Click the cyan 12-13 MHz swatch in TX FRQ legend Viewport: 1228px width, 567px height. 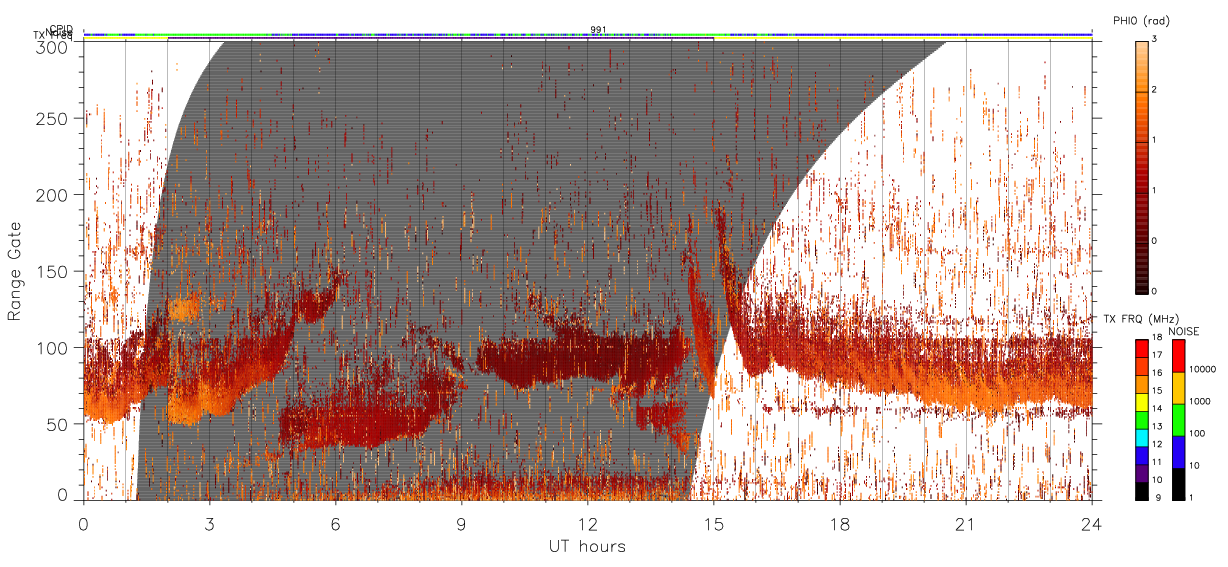(1141, 437)
